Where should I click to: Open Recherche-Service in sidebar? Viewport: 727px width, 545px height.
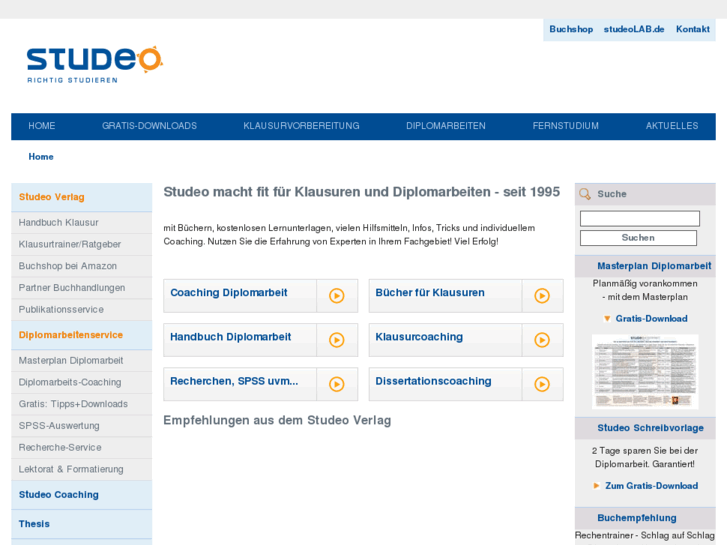click(82, 448)
